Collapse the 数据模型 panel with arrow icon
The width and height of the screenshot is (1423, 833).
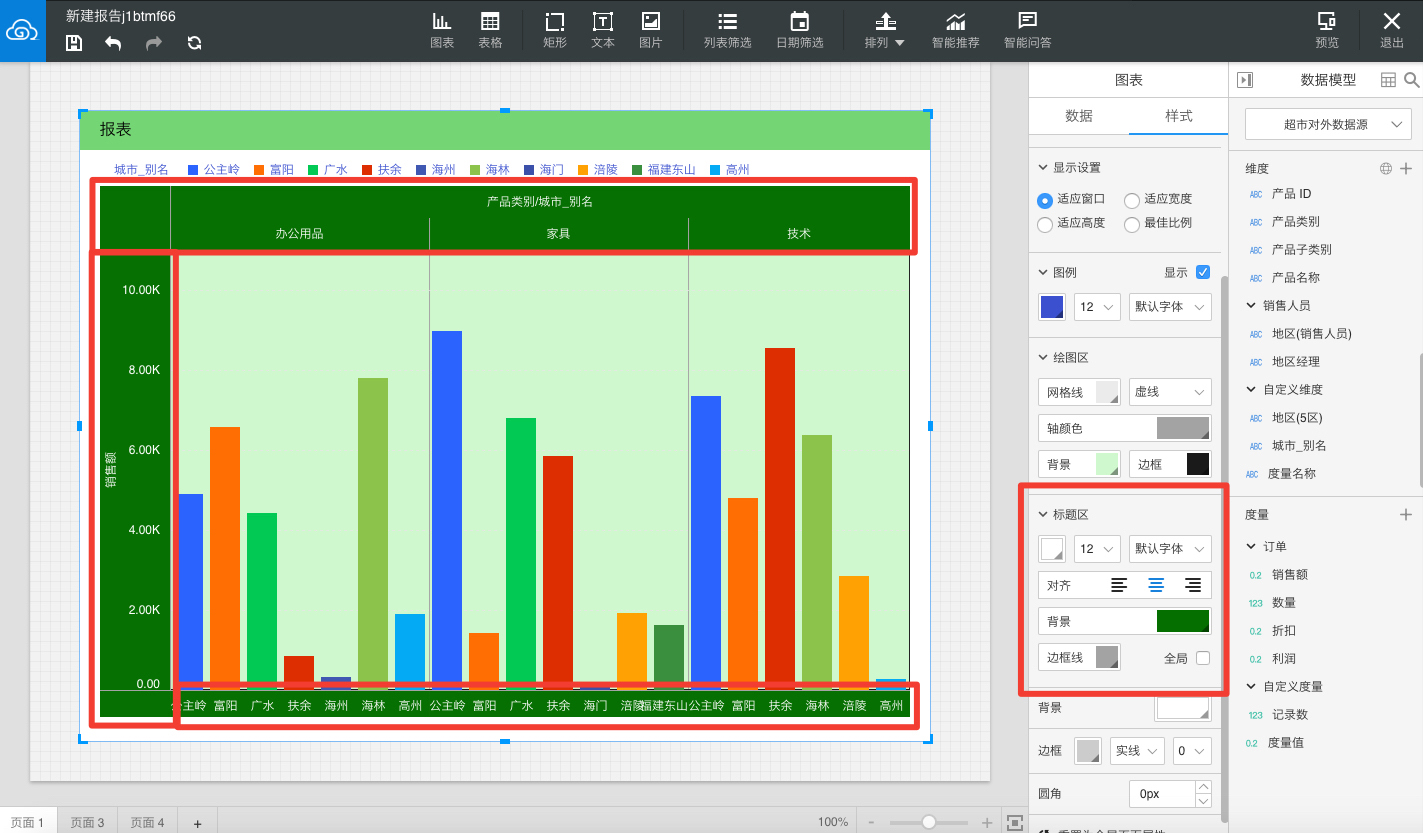point(1245,80)
